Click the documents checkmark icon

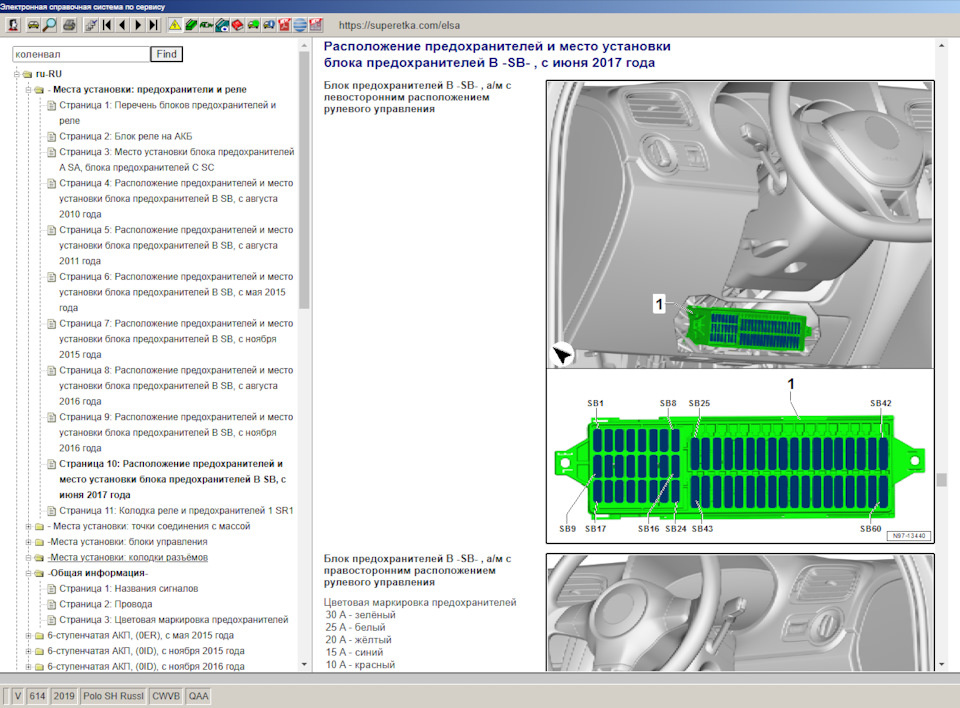click(x=91, y=25)
